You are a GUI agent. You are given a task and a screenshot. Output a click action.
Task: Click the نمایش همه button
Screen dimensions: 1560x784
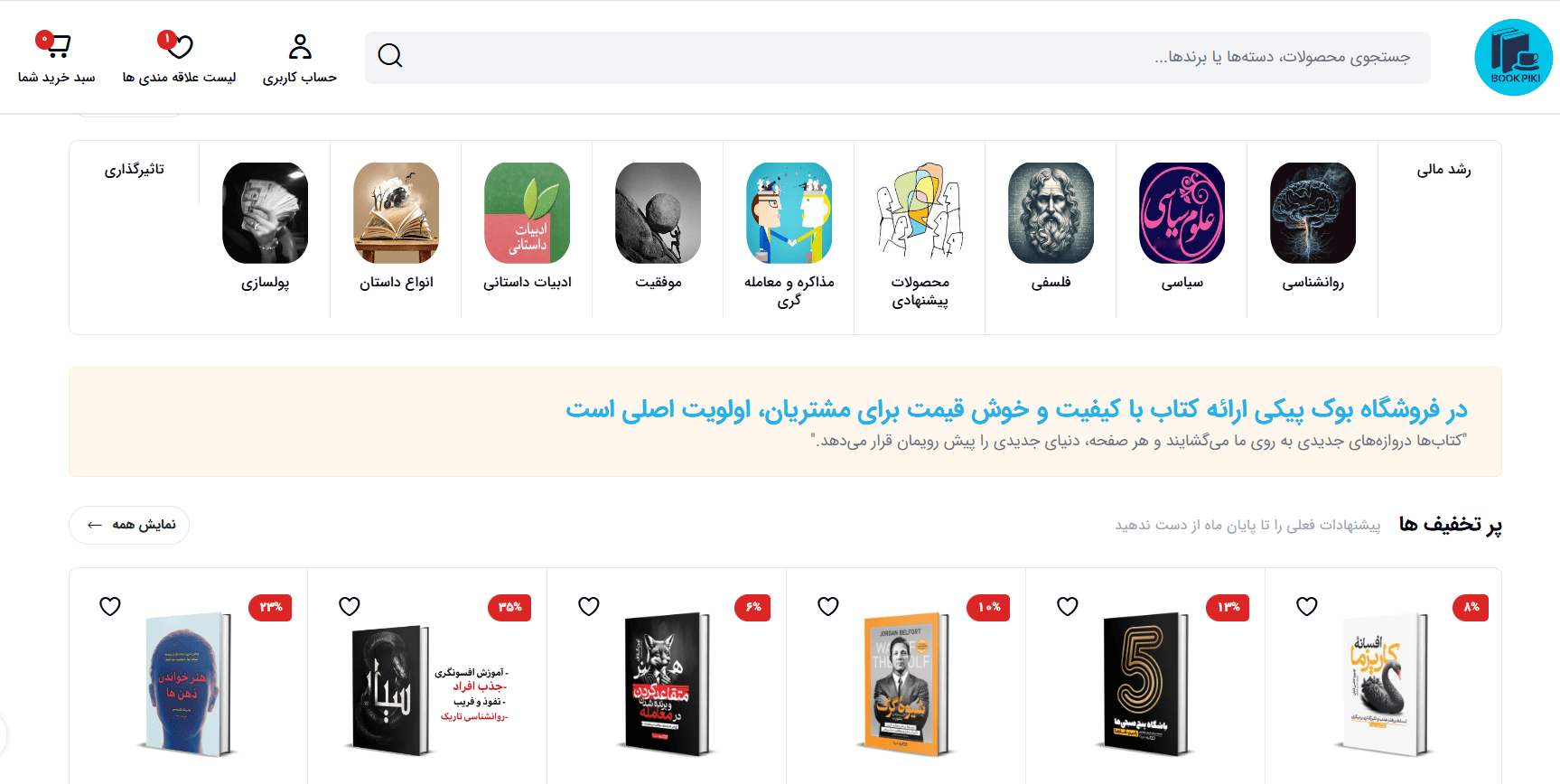[129, 525]
